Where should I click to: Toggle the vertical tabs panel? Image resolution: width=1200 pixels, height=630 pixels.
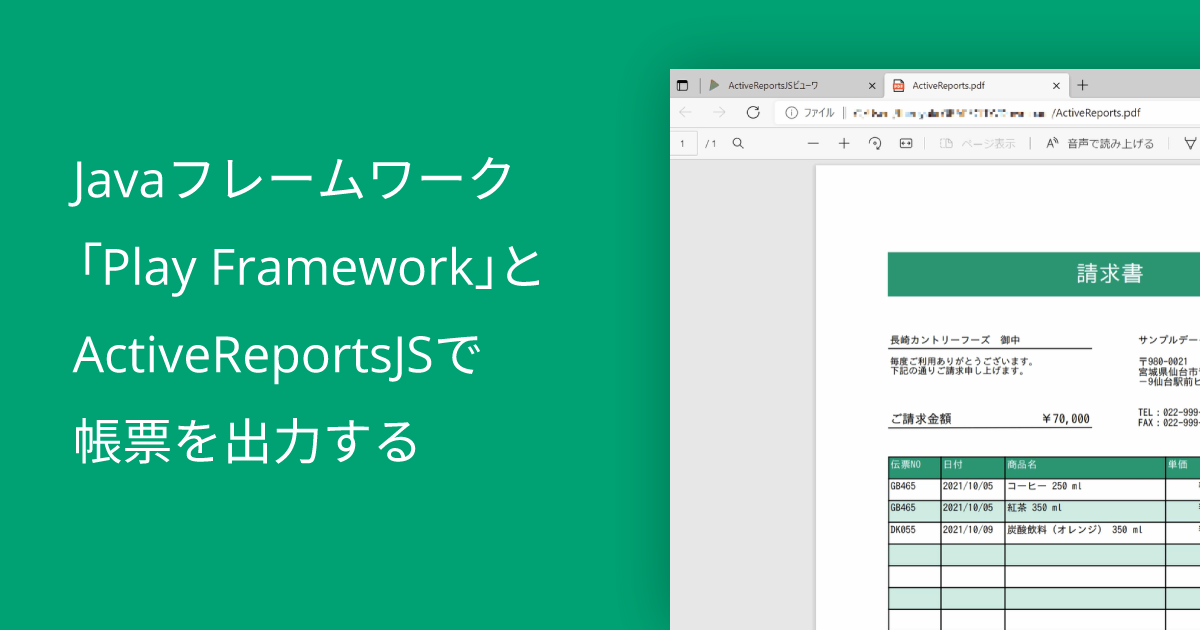[683, 85]
